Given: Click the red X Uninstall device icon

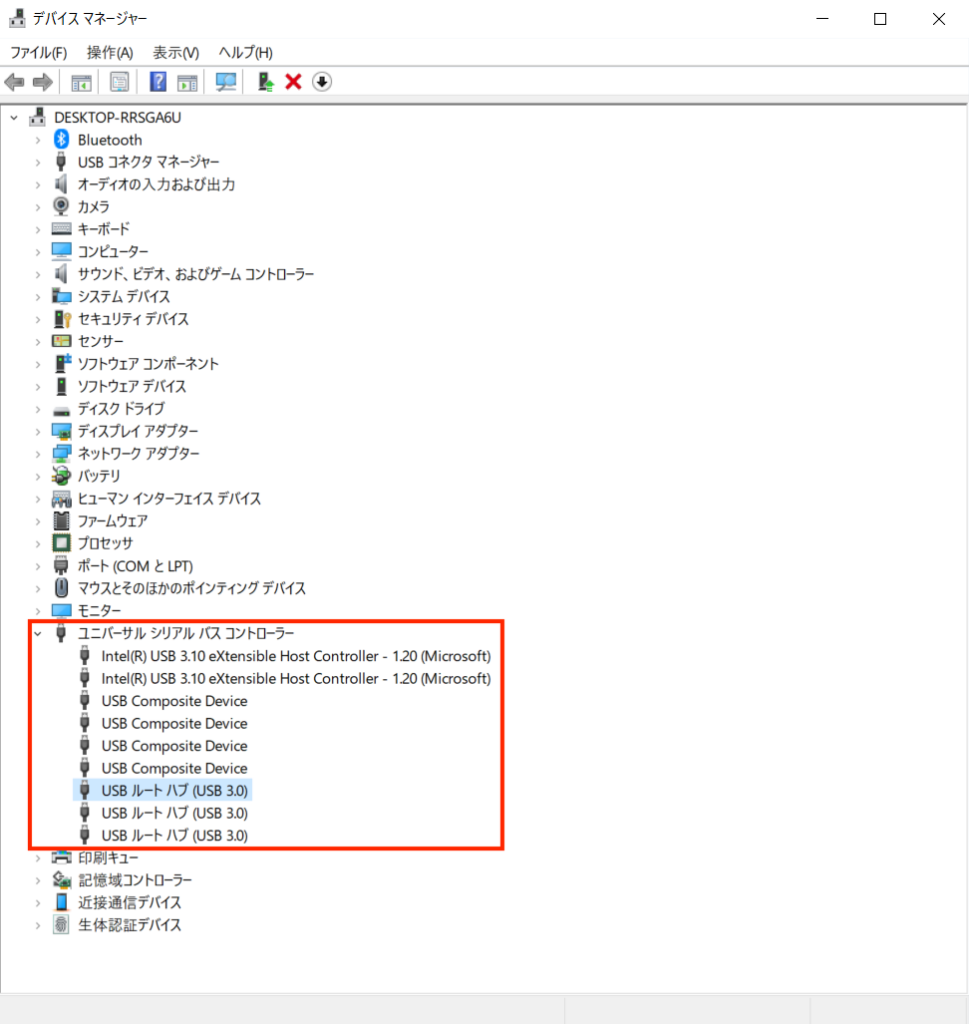Looking at the screenshot, I should (293, 82).
